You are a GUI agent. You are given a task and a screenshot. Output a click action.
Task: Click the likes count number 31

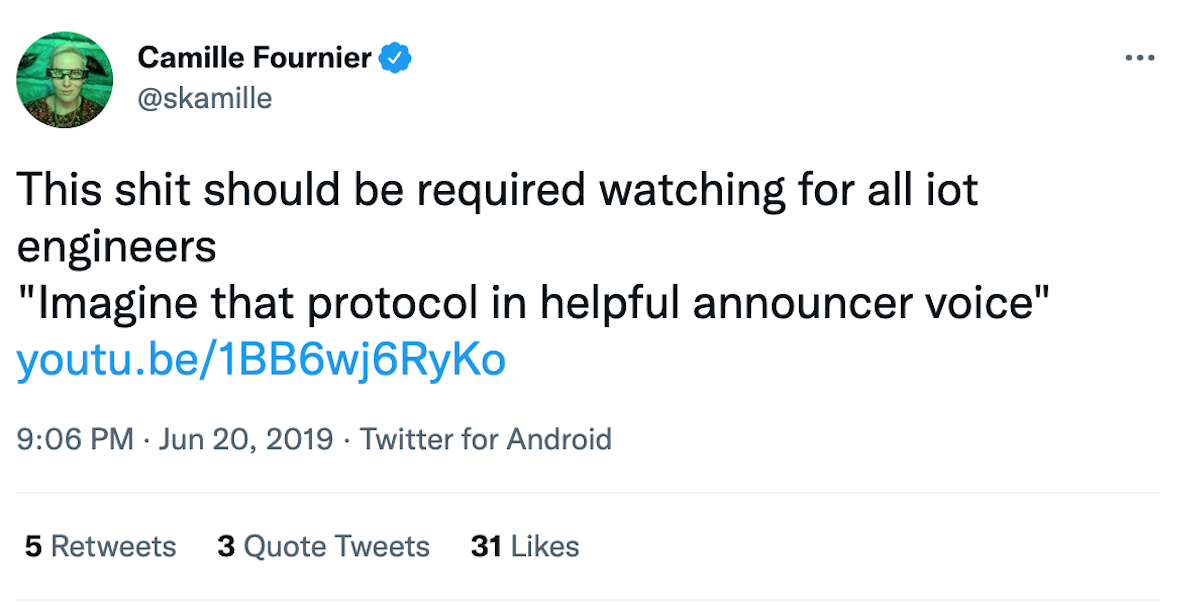(485, 547)
